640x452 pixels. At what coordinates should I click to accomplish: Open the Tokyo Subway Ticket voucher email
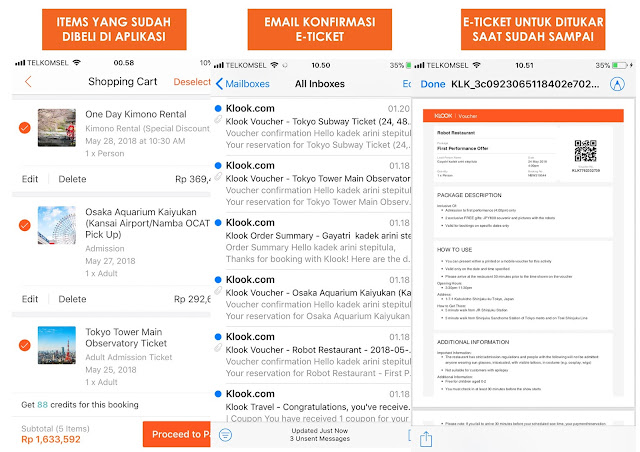click(x=313, y=127)
